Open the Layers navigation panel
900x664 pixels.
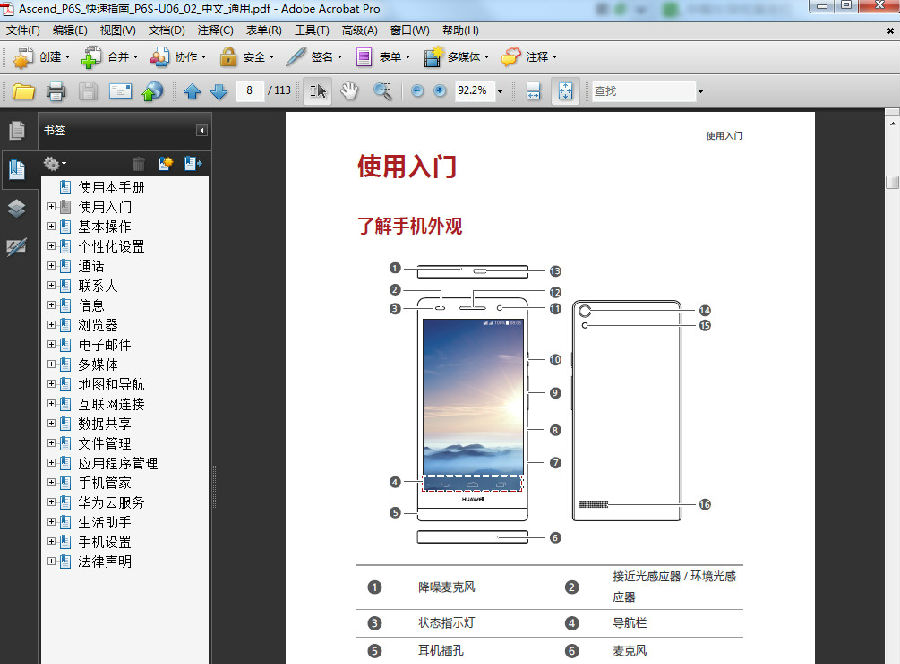click(15, 207)
